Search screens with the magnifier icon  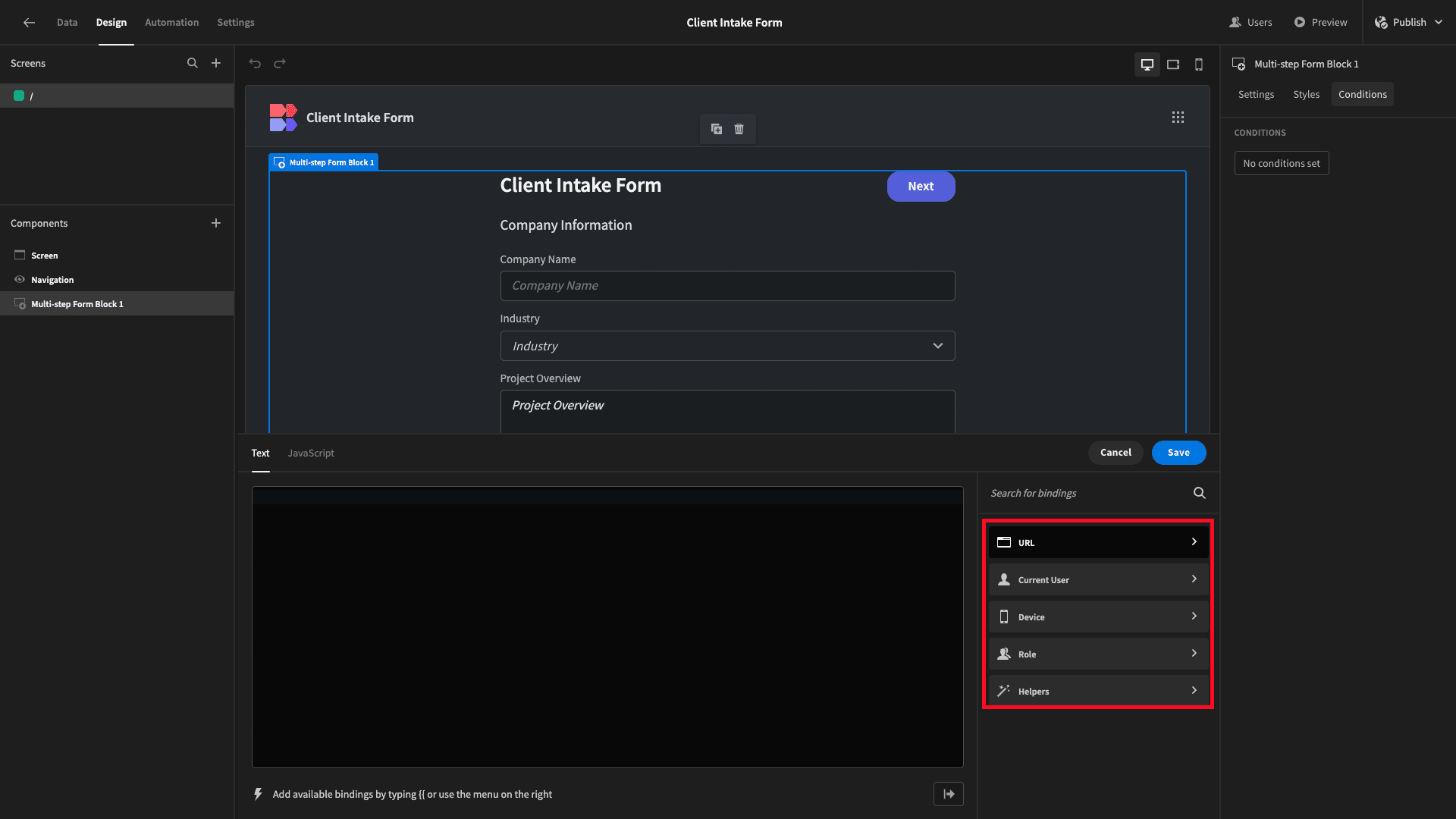(x=193, y=64)
